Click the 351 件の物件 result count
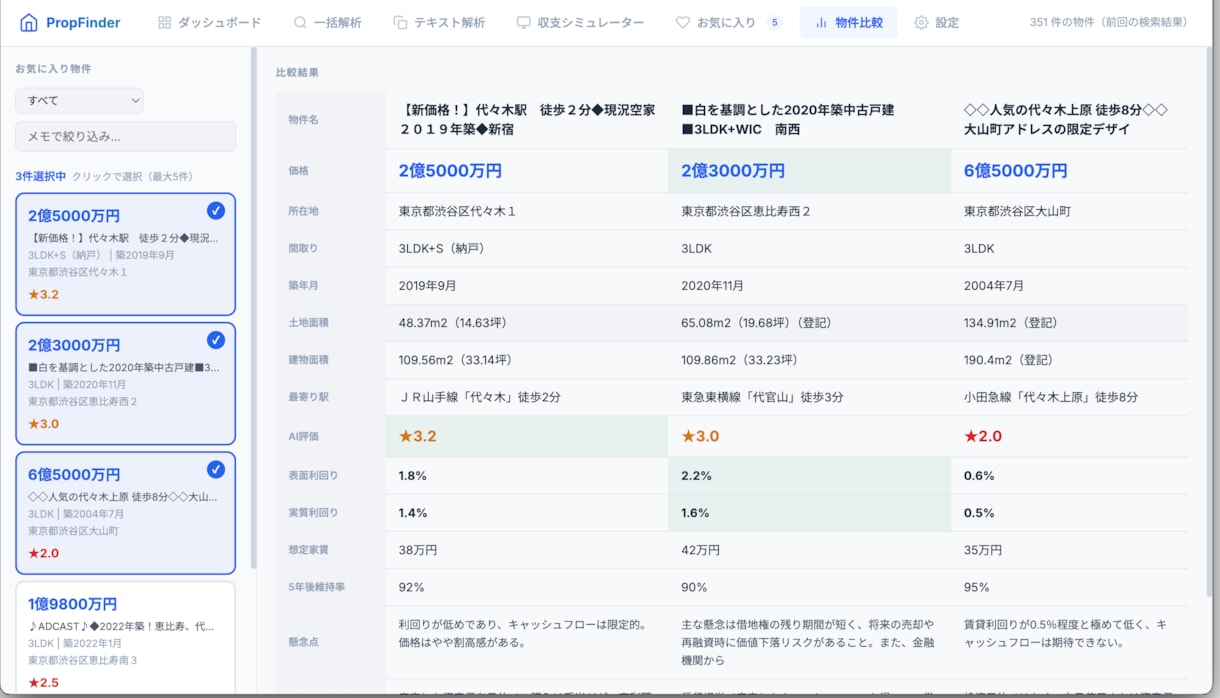The image size is (1220, 698). coord(1109,22)
